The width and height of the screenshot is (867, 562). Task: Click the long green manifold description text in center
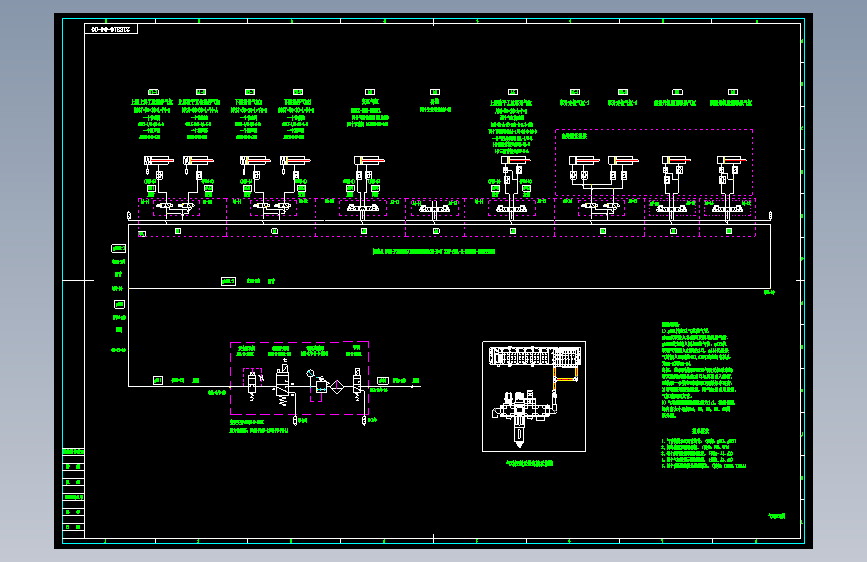click(434, 252)
